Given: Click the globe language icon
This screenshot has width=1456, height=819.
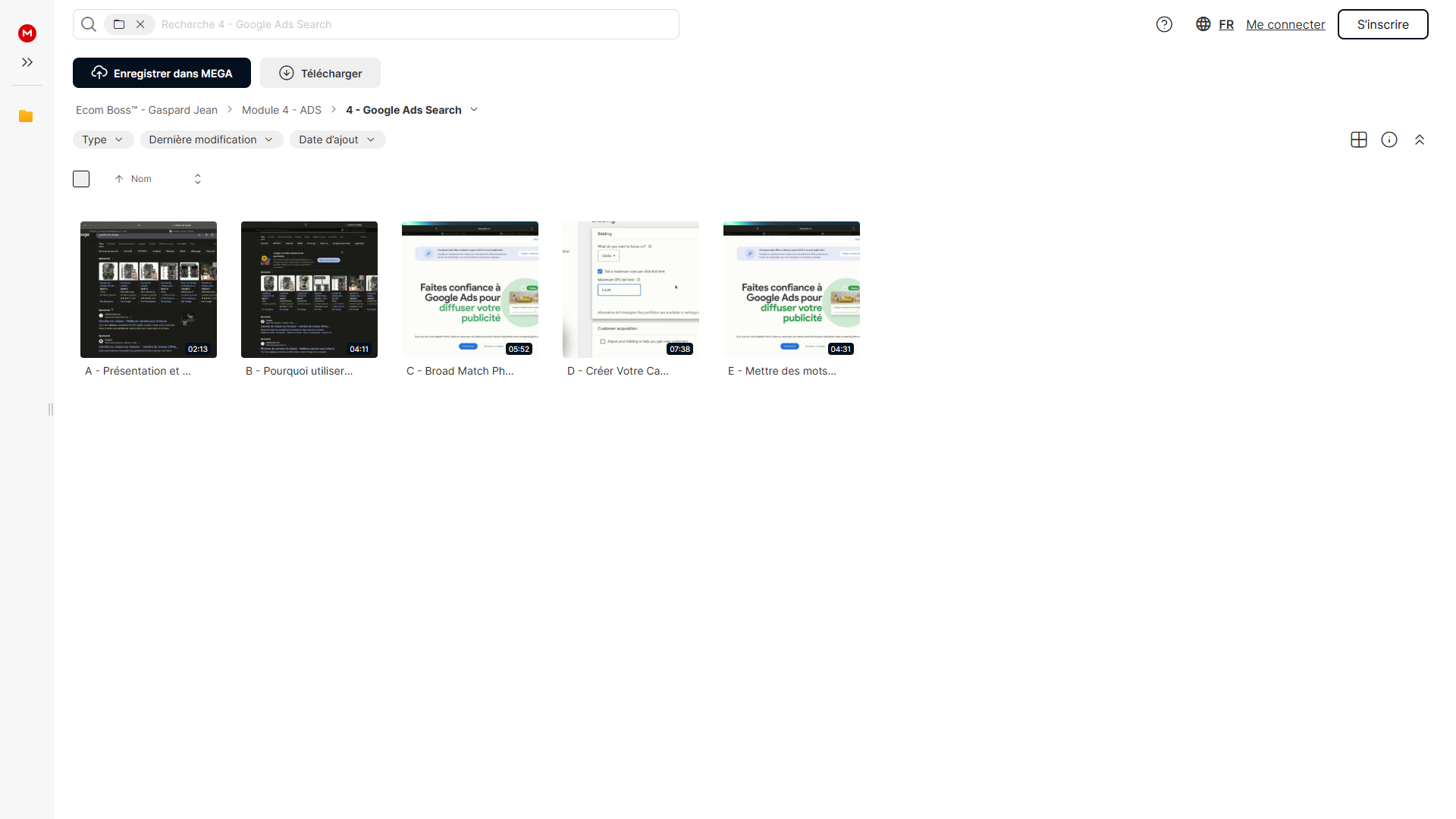Looking at the screenshot, I should [1203, 24].
